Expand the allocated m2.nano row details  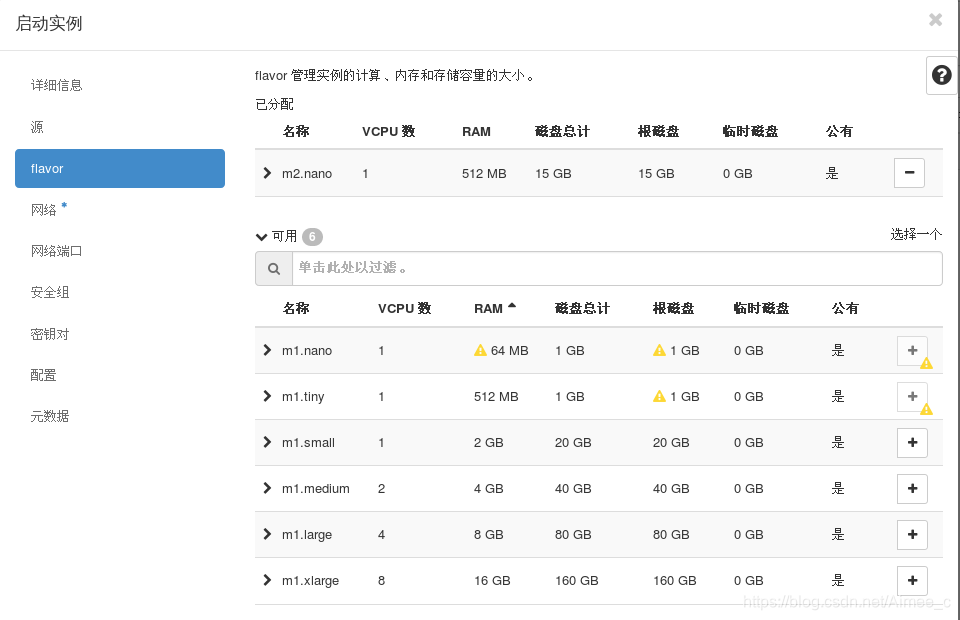click(267, 173)
